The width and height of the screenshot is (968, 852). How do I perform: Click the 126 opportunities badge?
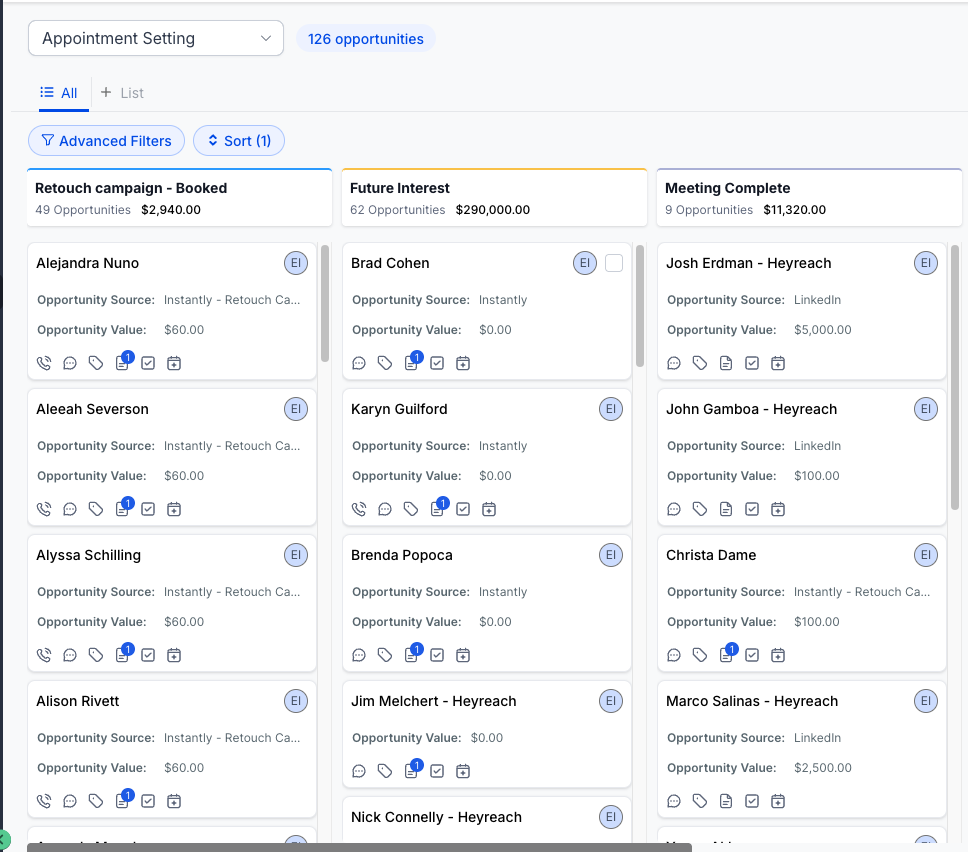pos(366,39)
